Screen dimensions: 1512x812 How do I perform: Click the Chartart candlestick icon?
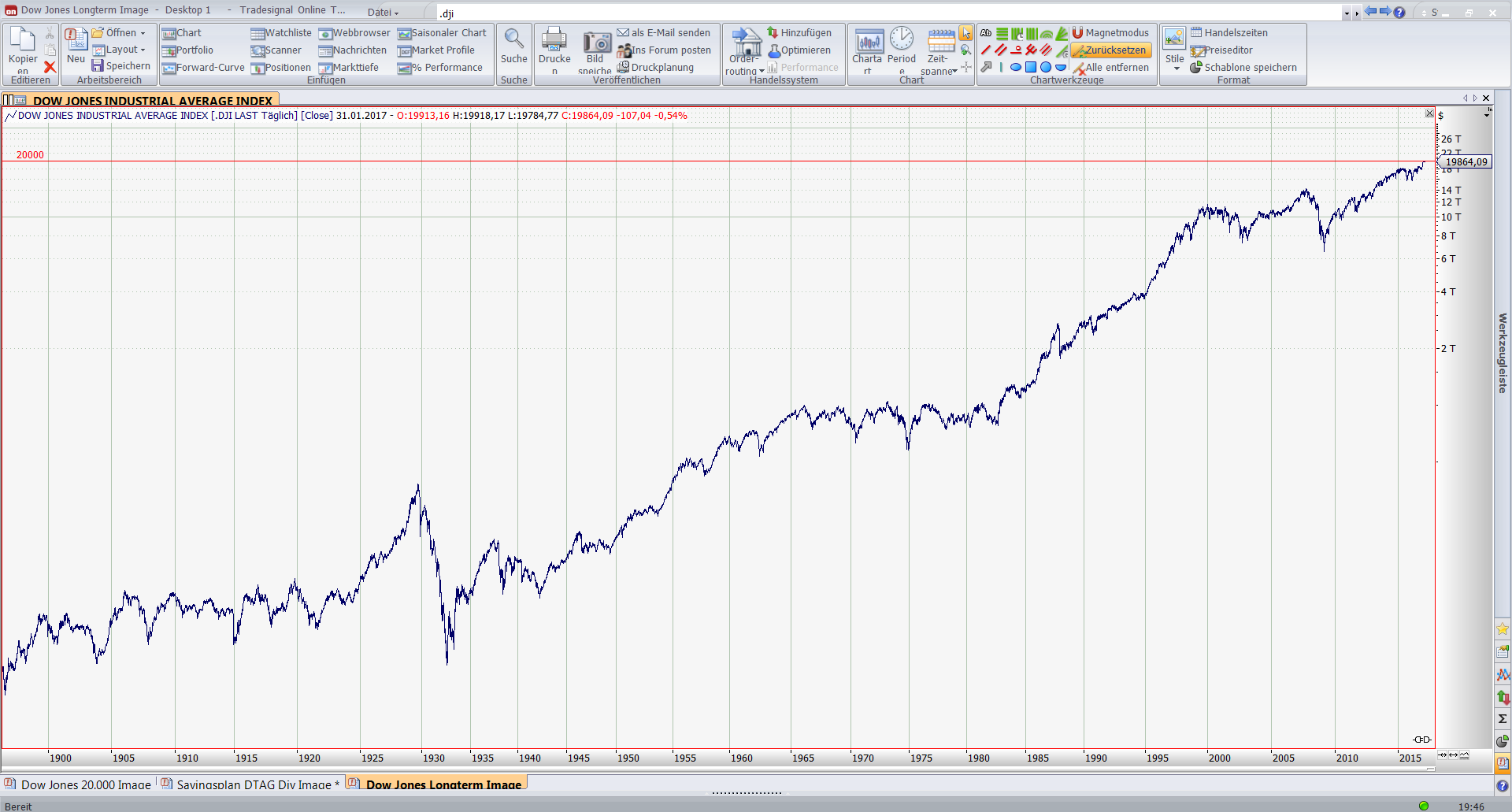click(869, 41)
